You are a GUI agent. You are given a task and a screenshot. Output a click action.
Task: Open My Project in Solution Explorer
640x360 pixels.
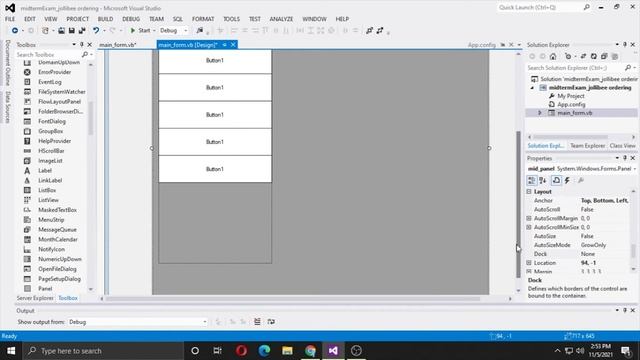coord(571,96)
